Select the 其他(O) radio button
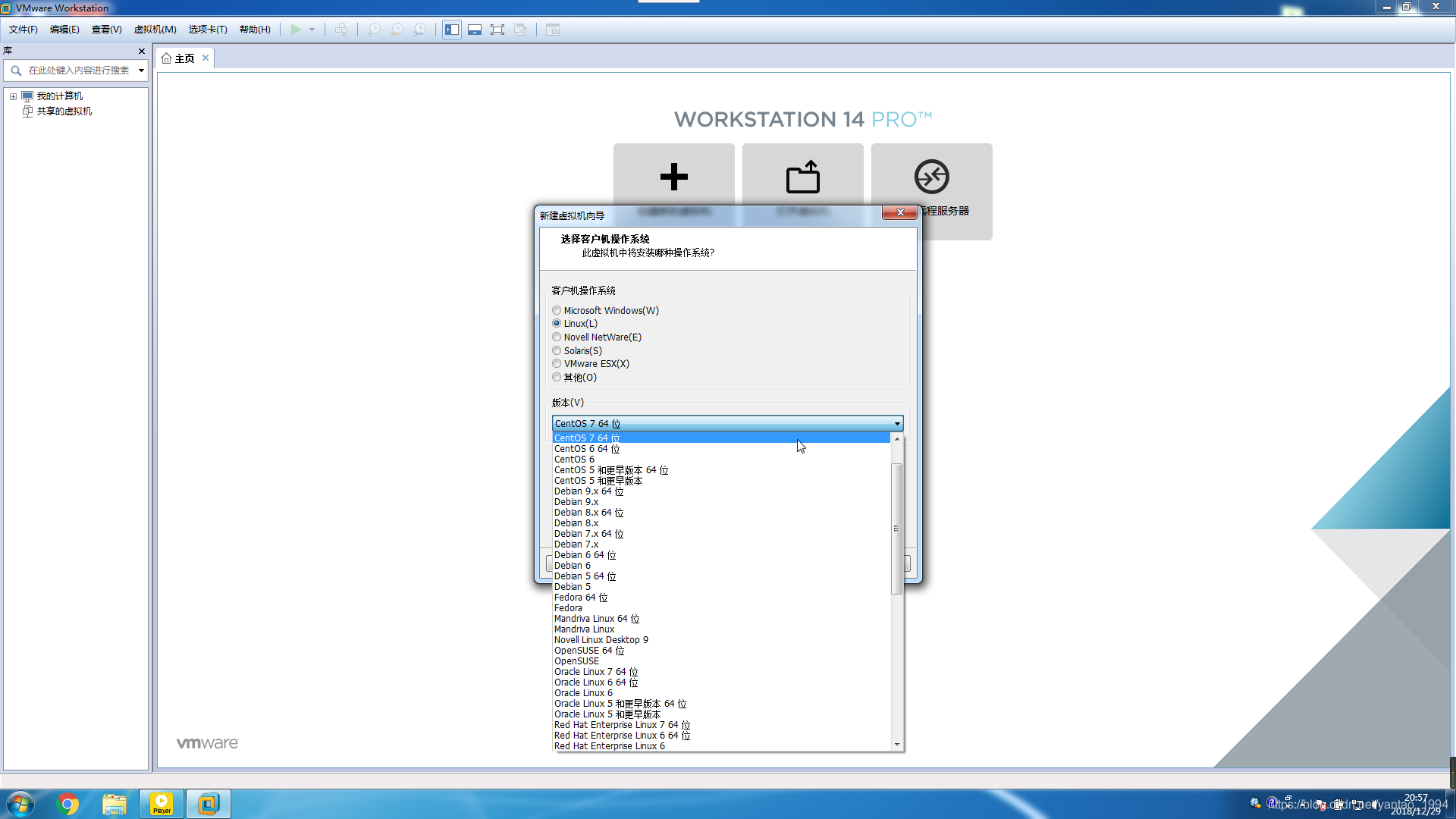 tap(557, 377)
